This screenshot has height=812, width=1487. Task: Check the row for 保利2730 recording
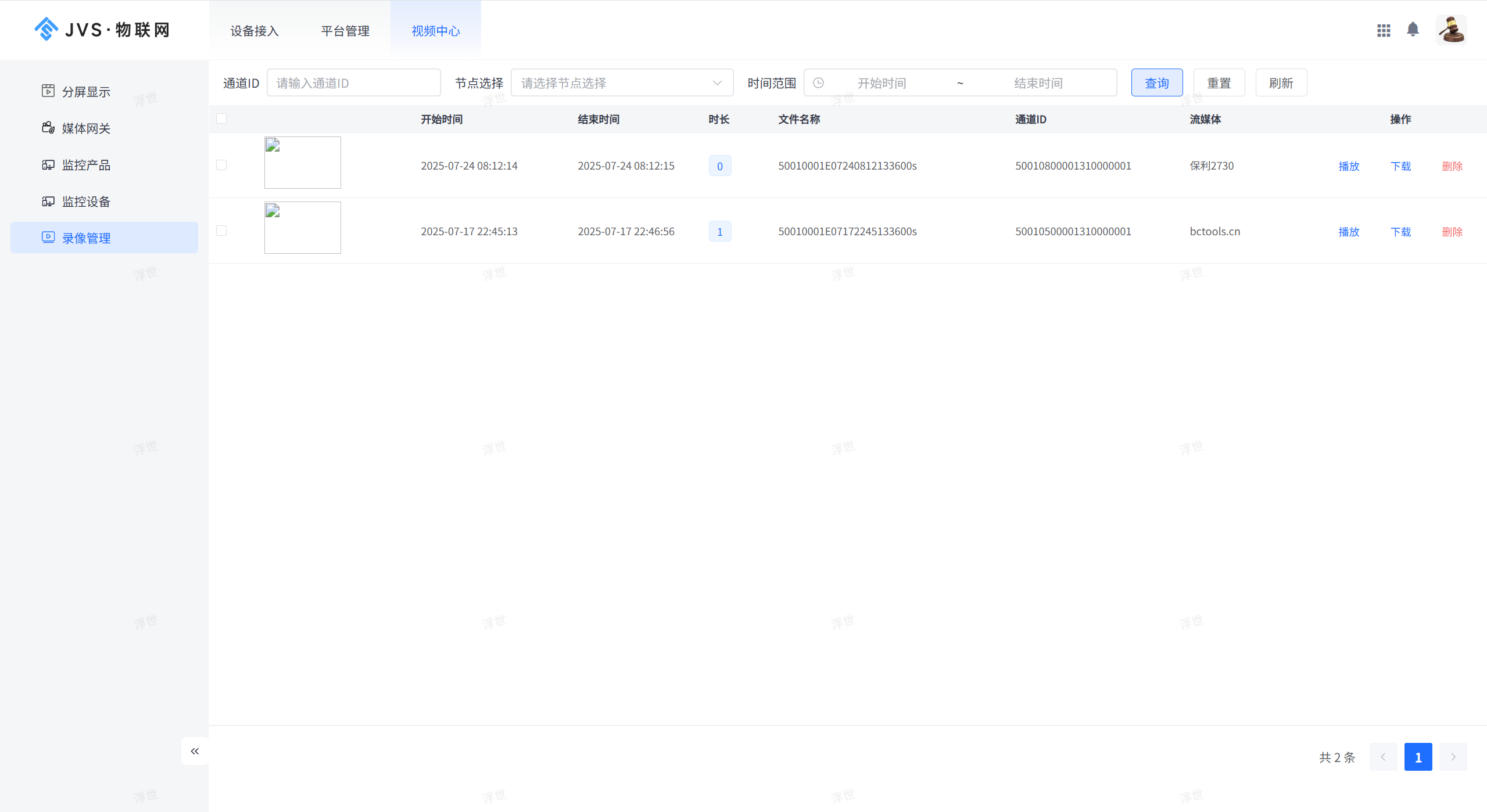tap(221, 165)
